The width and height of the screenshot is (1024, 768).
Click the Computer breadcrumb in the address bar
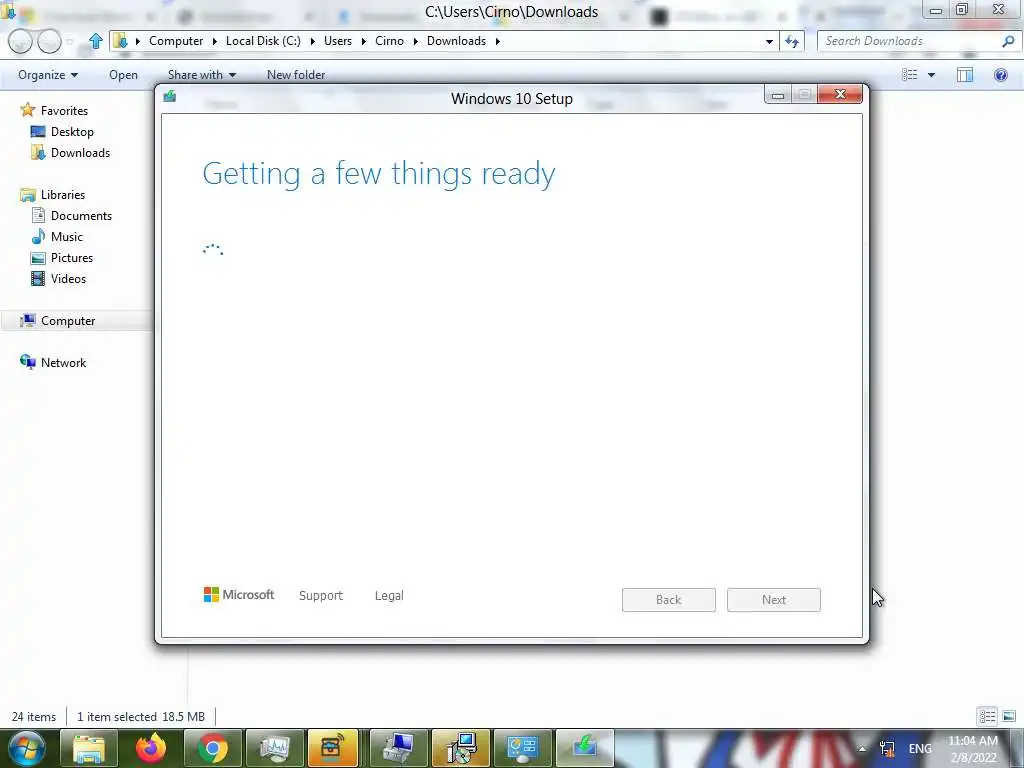click(x=176, y=40)
